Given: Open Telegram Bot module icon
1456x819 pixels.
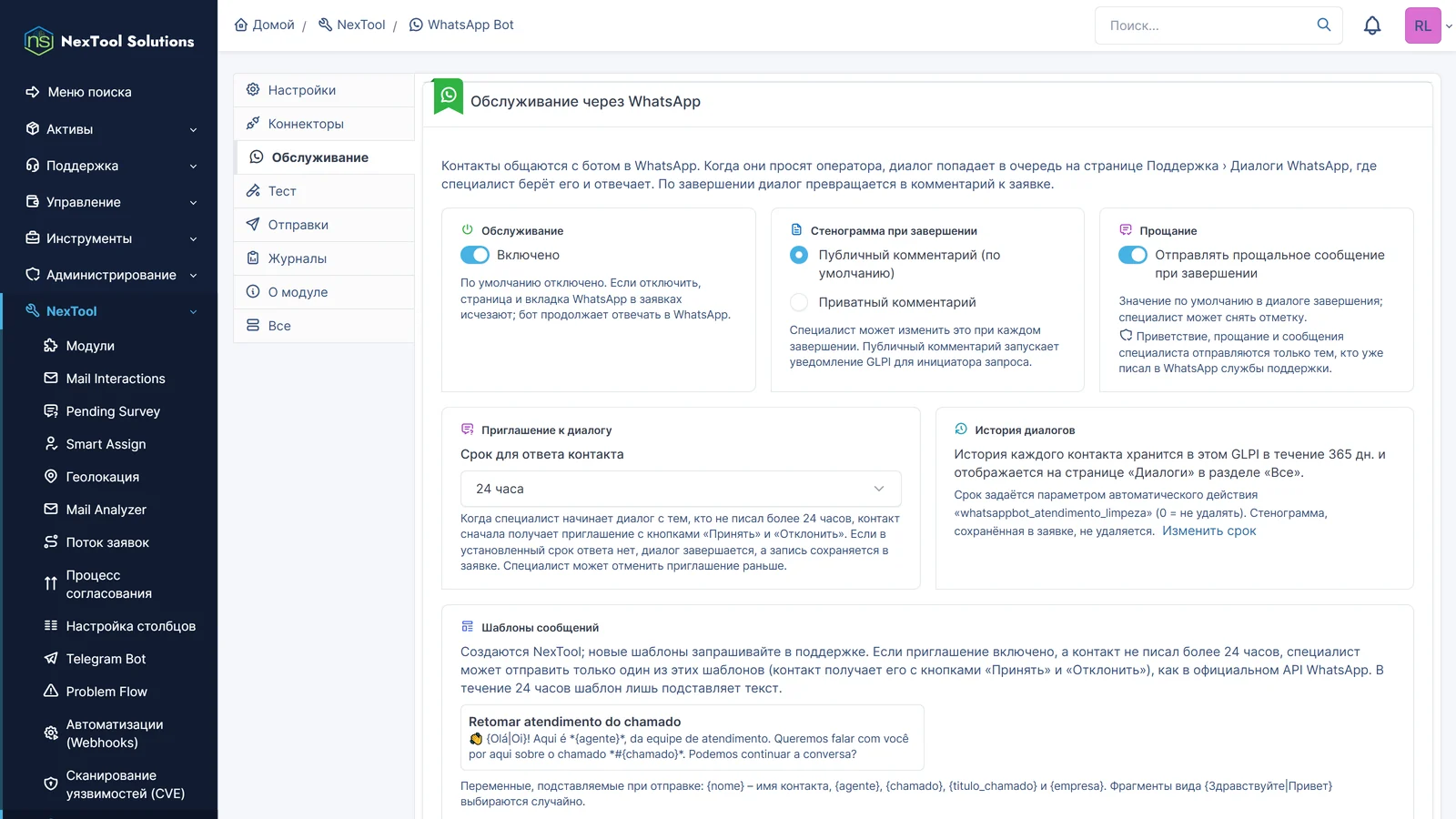Looking at the screenshot, I should (x=51, y=658).
